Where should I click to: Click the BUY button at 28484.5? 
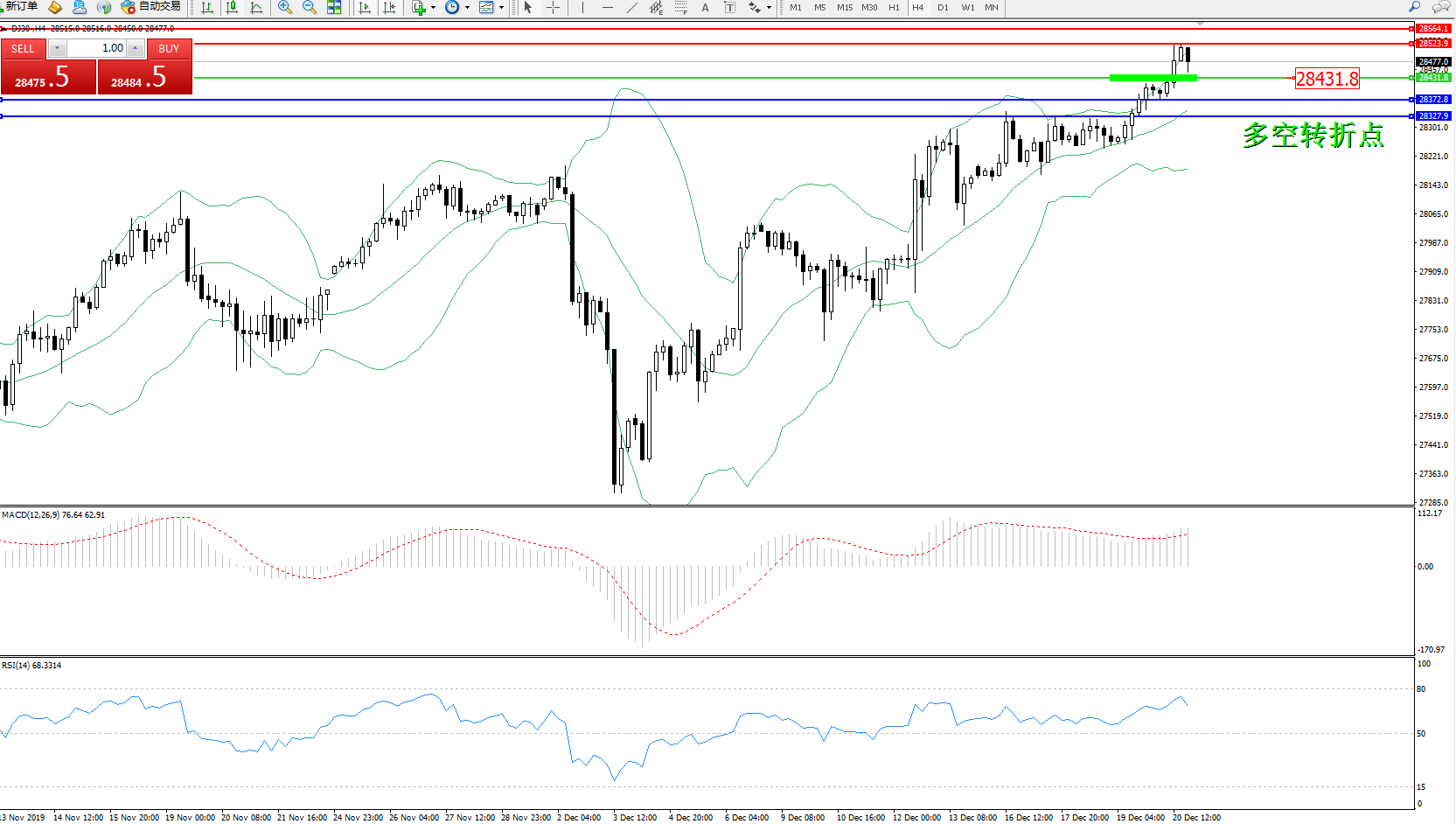pyautogui.click(x=144, y=77)
